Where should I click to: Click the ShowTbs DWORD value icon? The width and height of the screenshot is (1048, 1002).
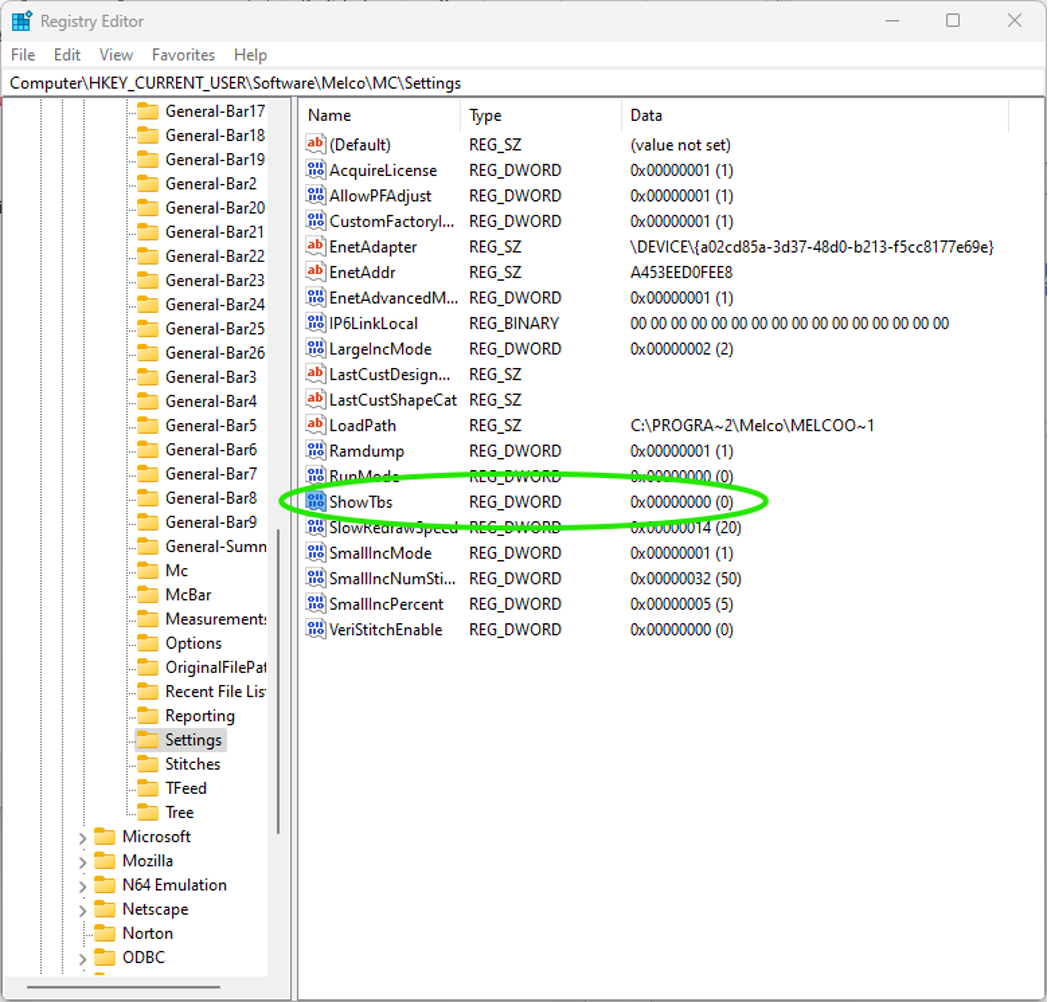coord(315,501)
